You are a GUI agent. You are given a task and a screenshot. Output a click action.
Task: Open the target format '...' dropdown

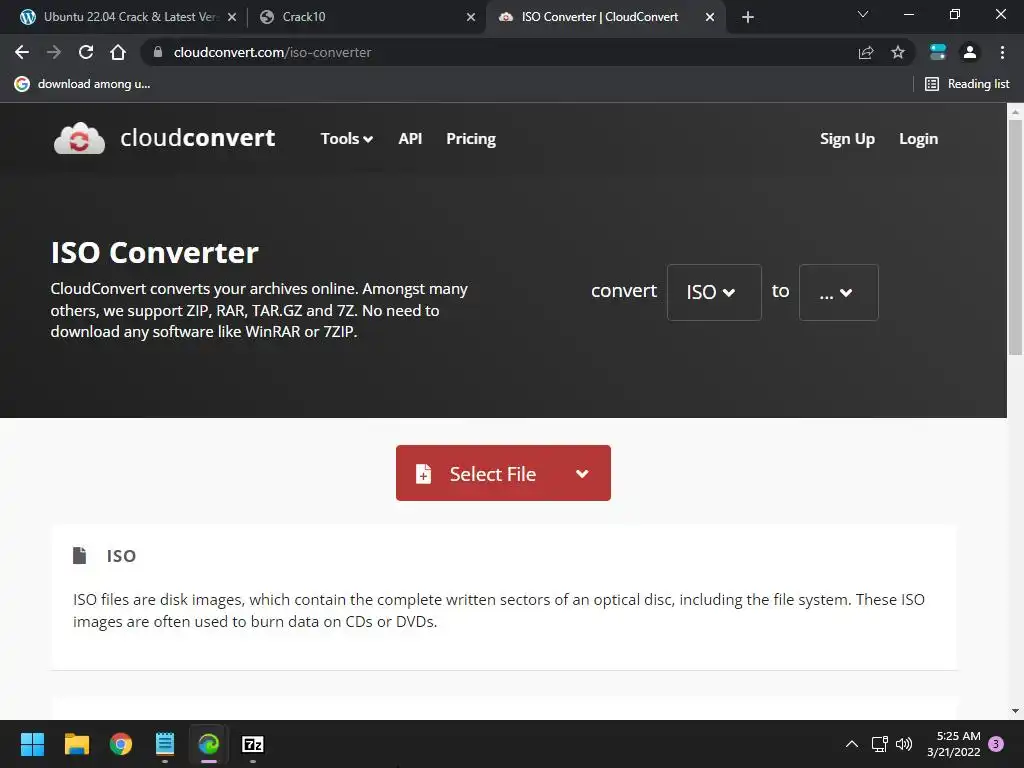pyautogui.click(x=839, y=292)
